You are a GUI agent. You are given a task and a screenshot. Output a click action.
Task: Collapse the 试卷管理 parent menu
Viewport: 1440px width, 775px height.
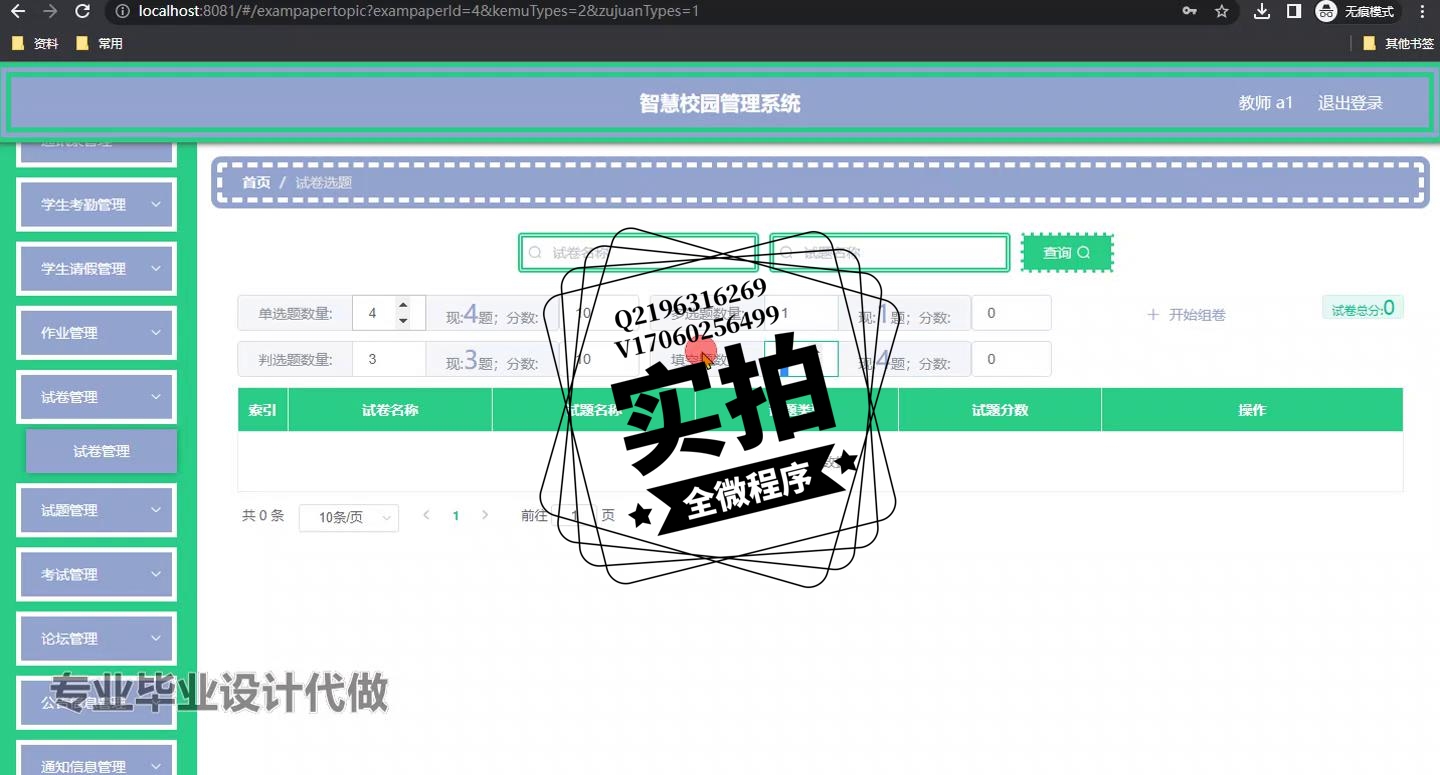pyautogui.click(x=97, y=397)
